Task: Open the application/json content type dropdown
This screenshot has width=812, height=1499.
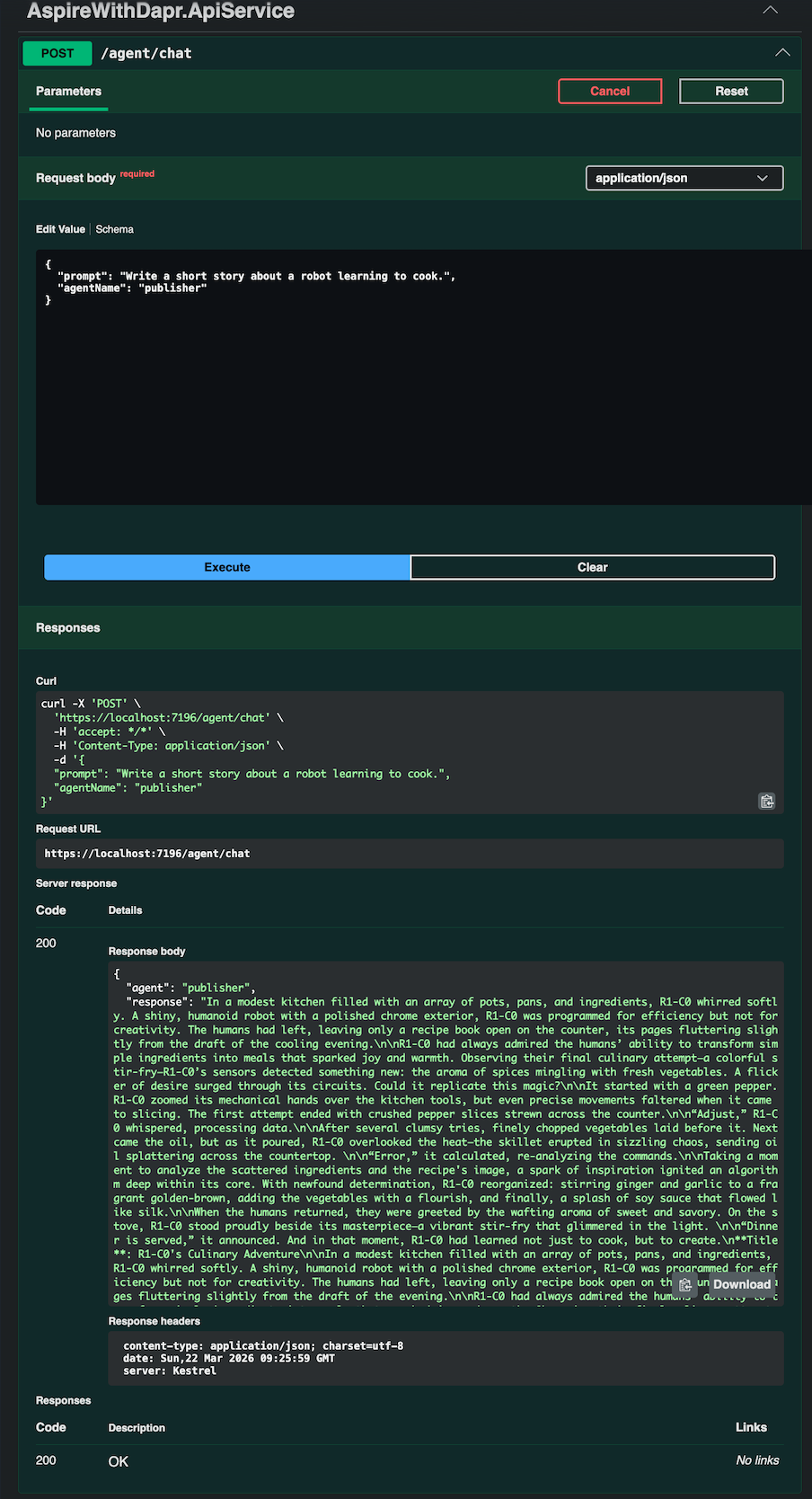Action: [684, 178]
